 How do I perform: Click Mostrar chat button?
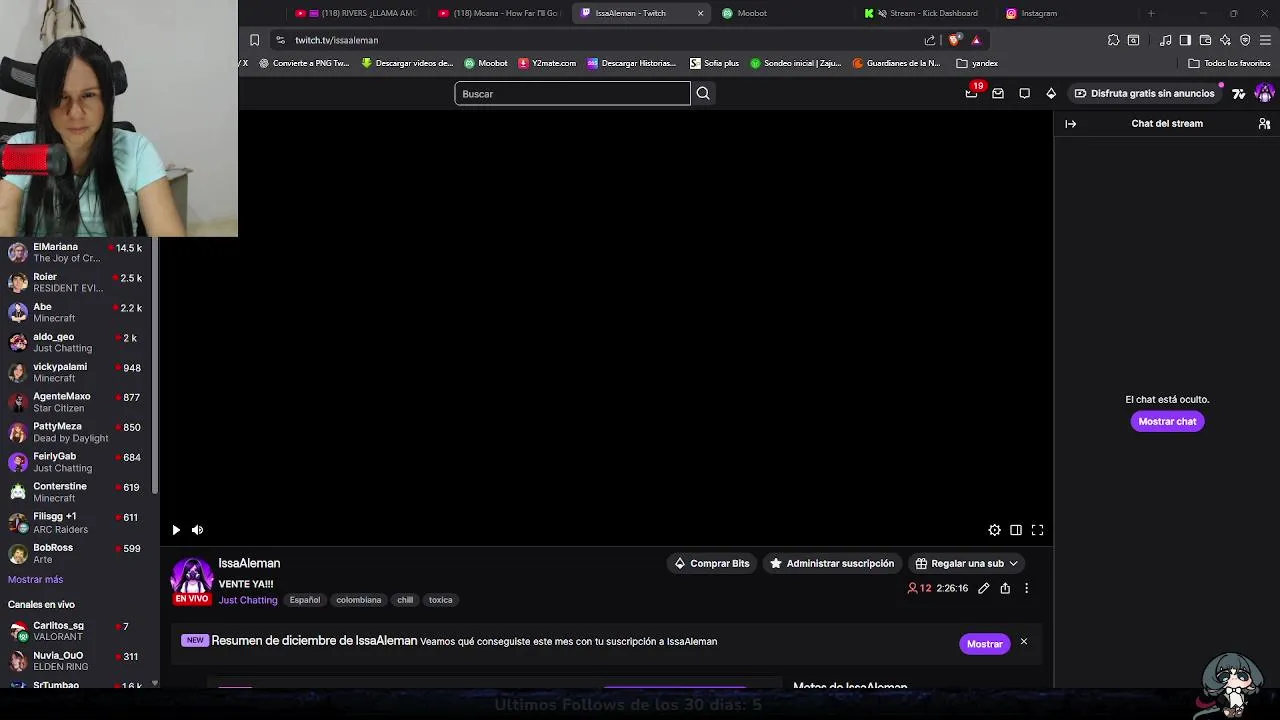point(1167,421)
